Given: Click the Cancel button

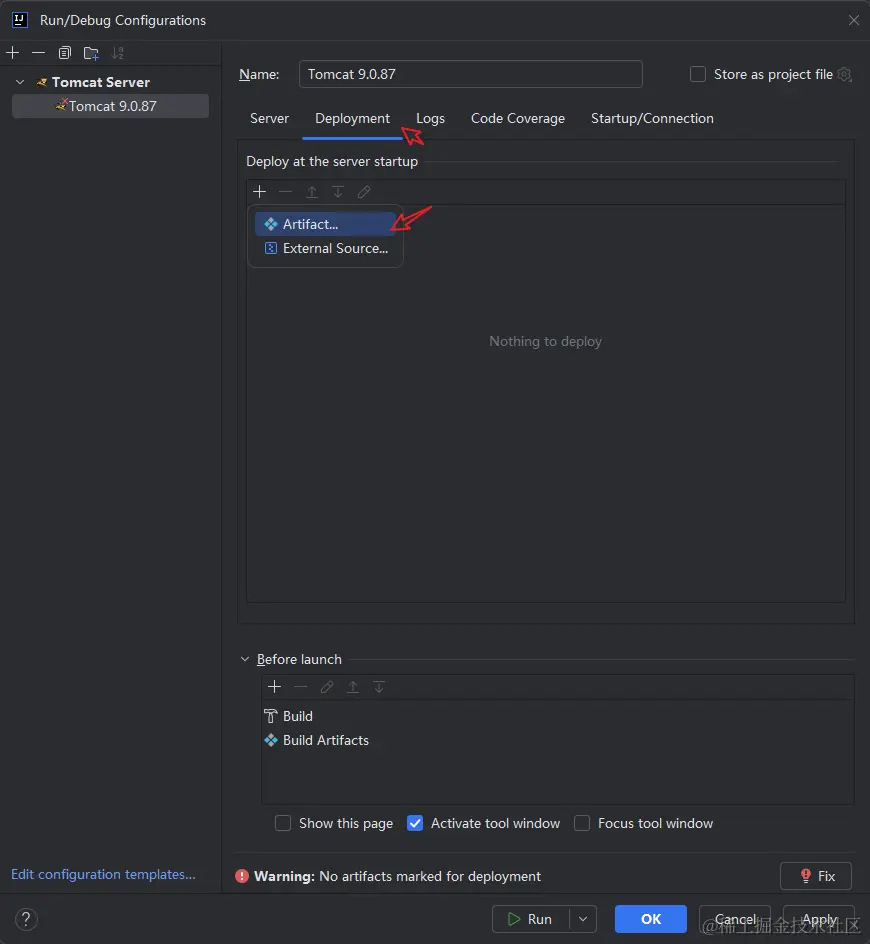Looking at the screenshot, I should [735, 919].
